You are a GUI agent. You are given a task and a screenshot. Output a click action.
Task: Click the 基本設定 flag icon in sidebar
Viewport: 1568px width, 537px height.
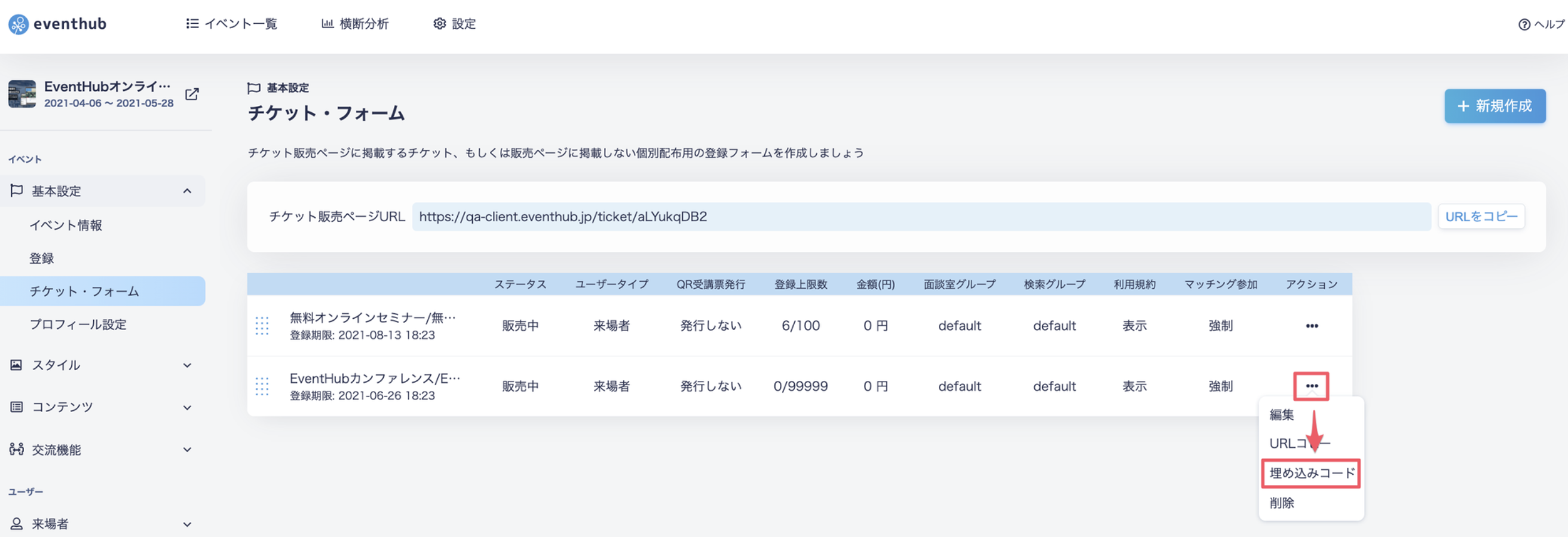click(x=17, y=191)
